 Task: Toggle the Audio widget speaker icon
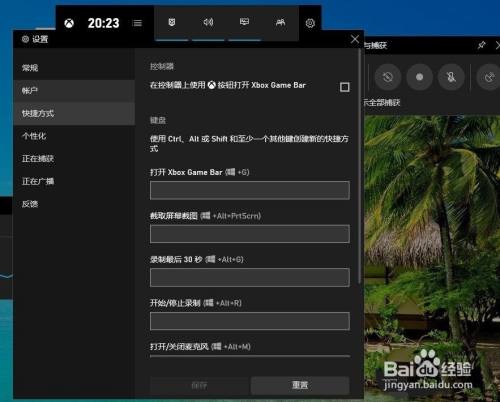pos(208,22)
